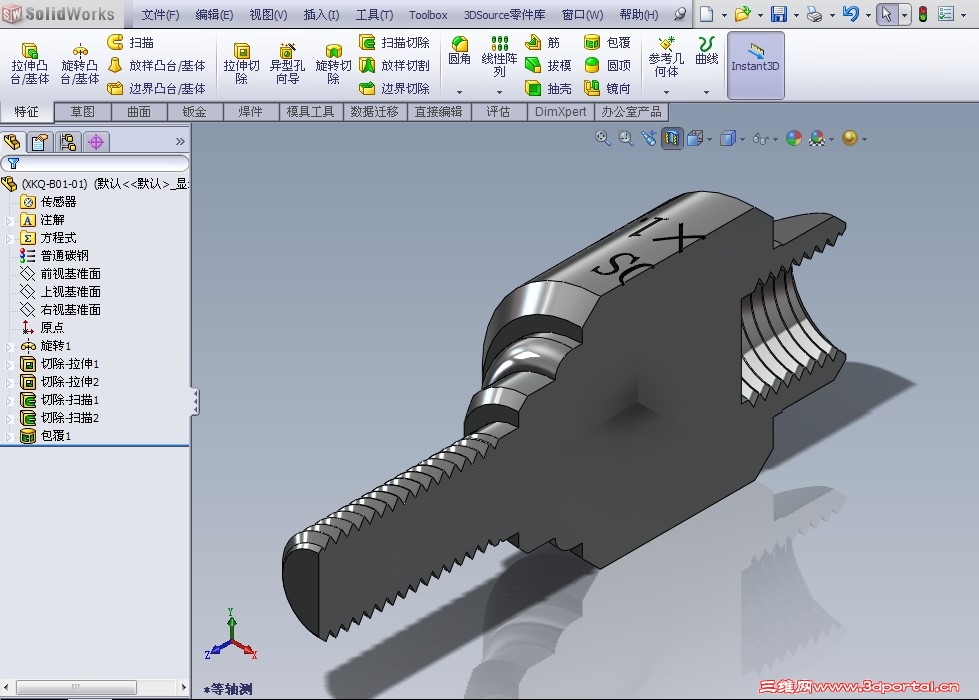Select the 线性阵列 linear pattern tool
Screen dimensions: 979x700
click(x=499, y=57)
